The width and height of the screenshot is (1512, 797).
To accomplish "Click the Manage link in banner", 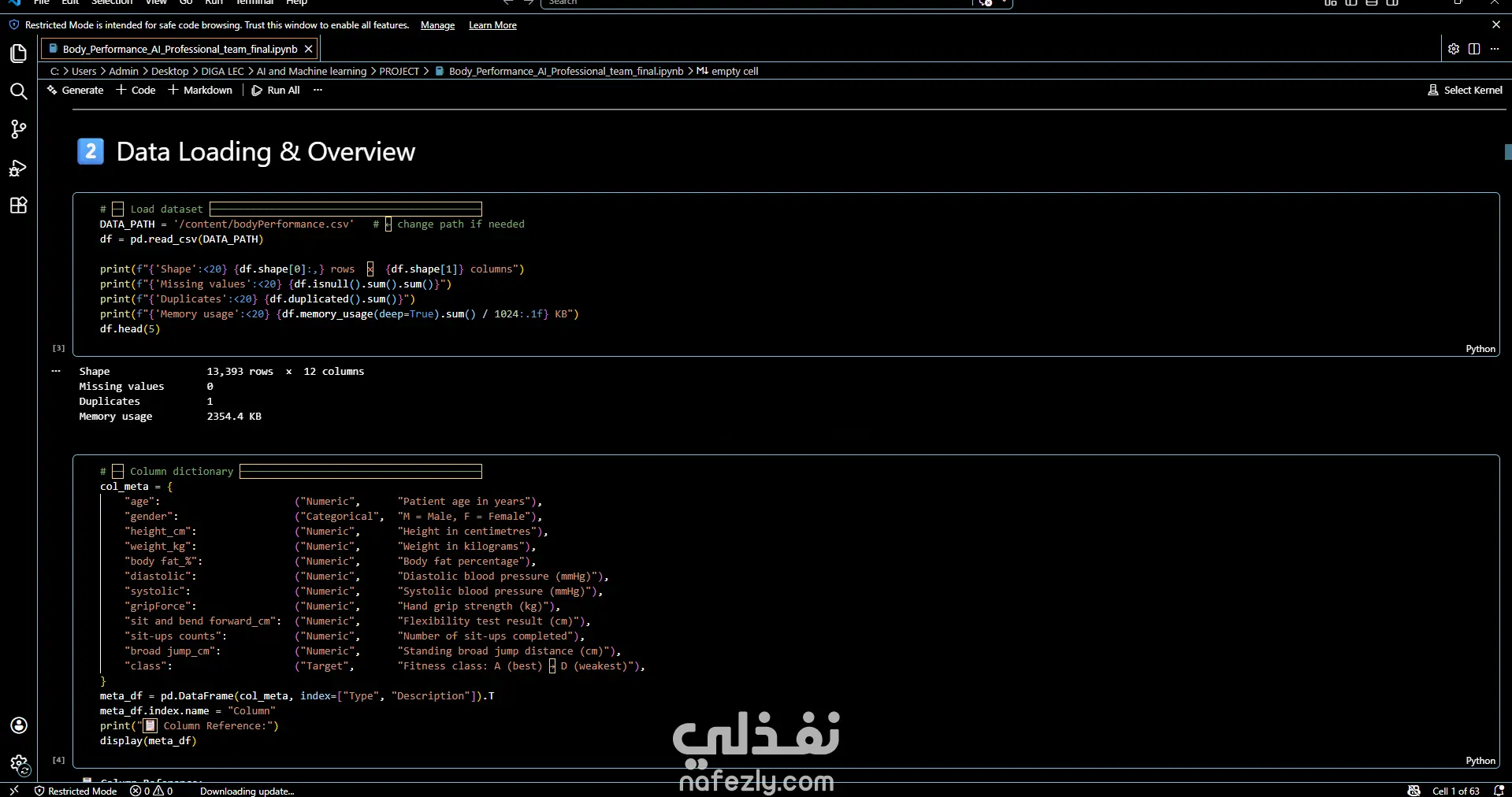I will 437,25.
